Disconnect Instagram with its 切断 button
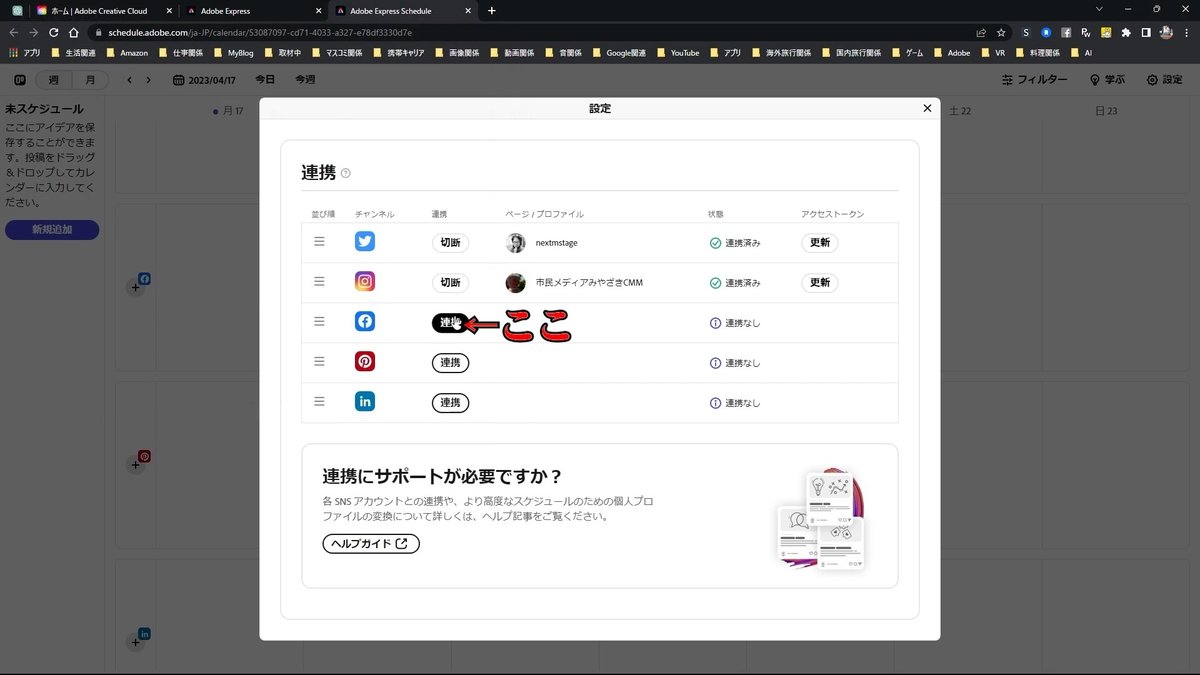 tap(450, 283)
